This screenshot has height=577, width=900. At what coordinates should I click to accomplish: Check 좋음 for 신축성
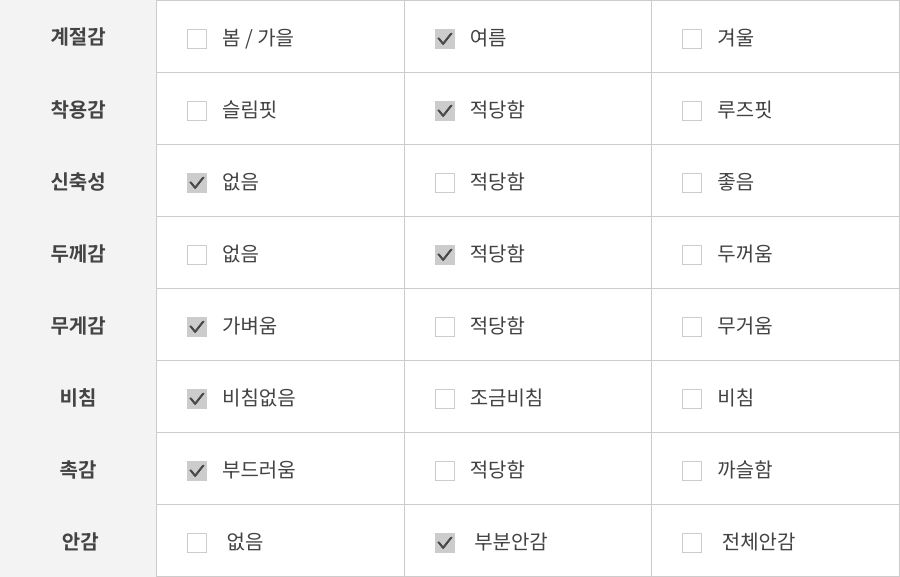(692, 183)
